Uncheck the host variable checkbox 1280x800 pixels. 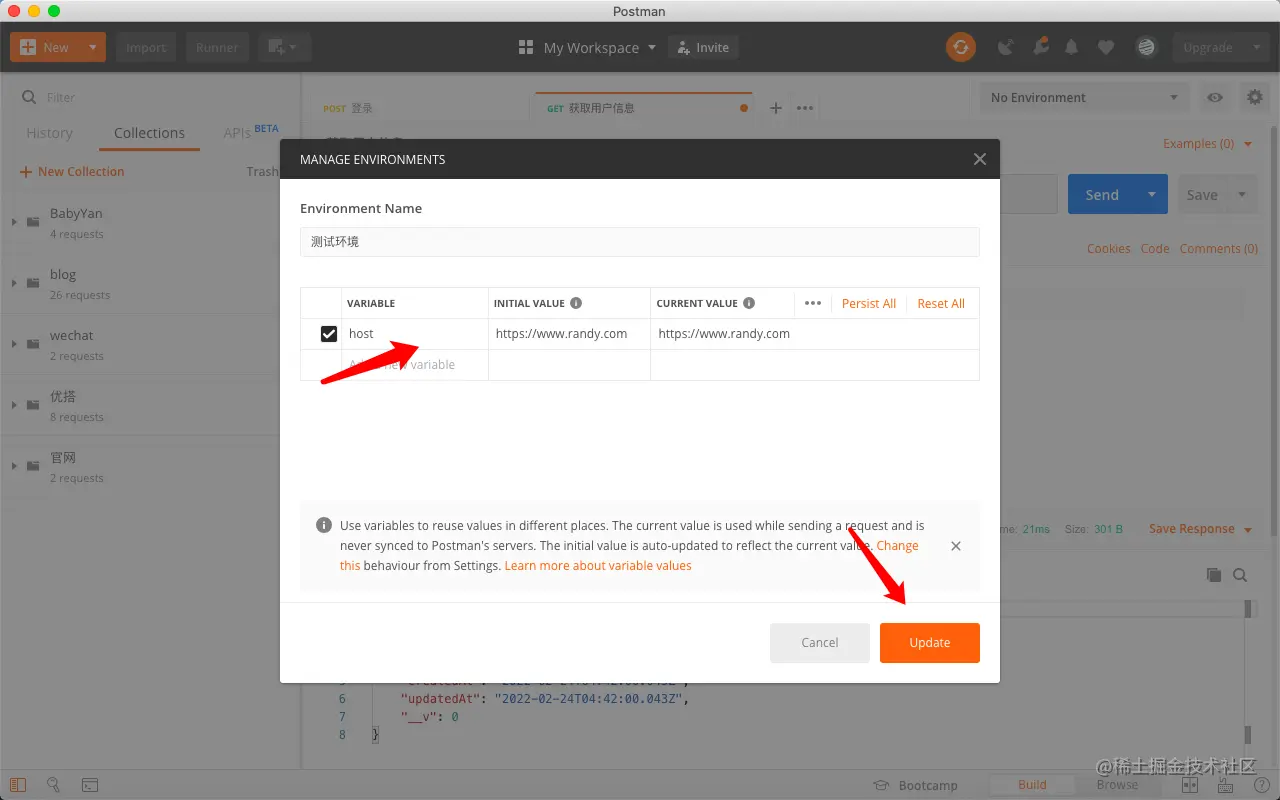coord(329,334)
